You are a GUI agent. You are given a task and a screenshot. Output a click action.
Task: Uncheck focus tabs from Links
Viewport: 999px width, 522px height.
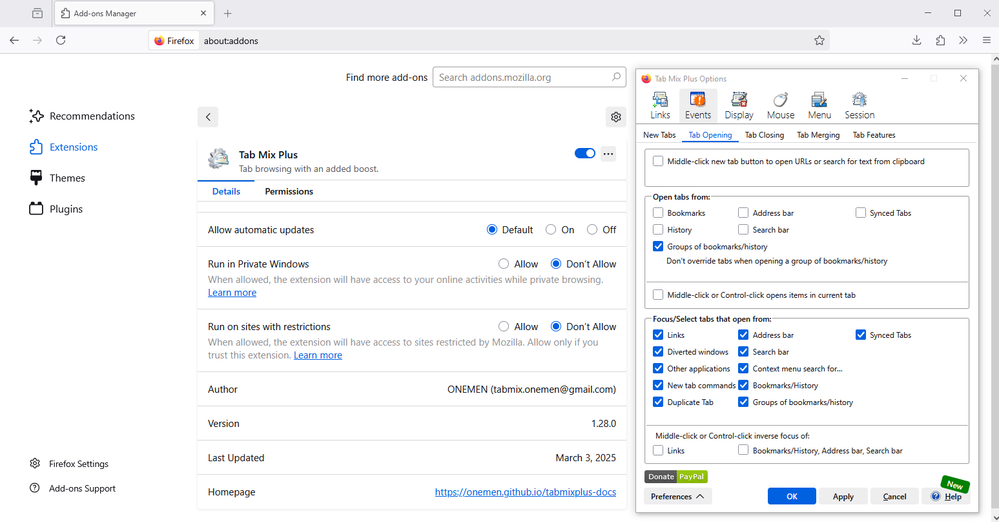point(658,335)
